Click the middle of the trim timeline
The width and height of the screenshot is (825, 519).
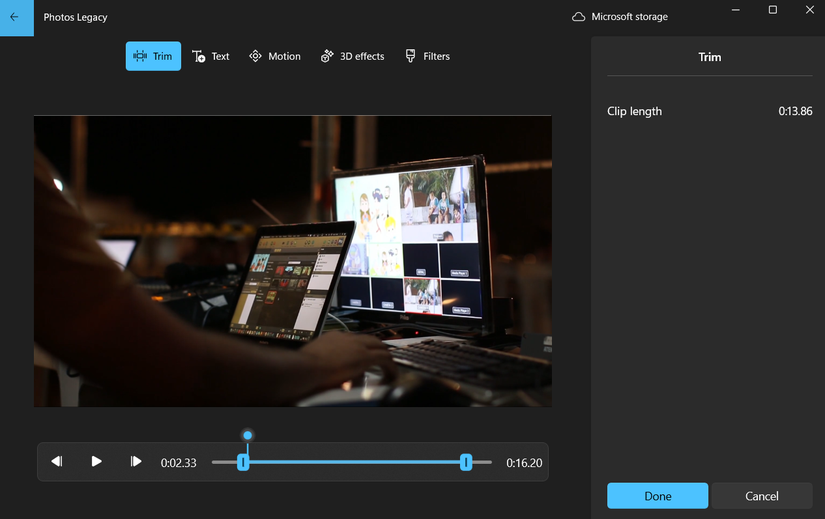tap(354, 462)
